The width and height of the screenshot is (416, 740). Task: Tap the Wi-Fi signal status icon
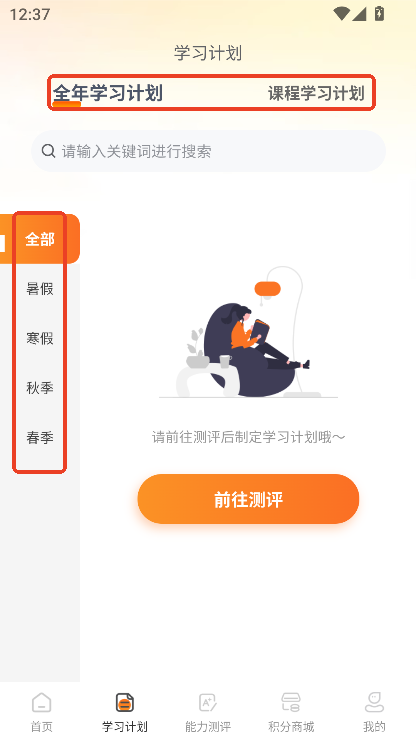(341, 14)
